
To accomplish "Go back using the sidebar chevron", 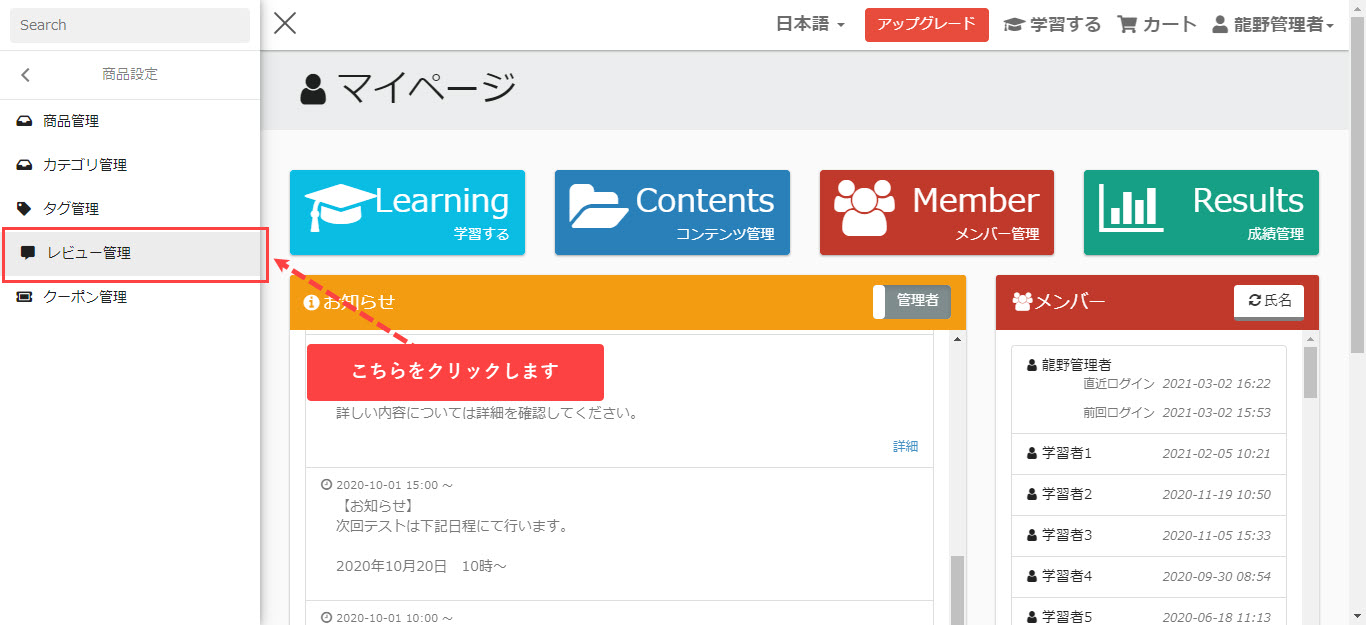I will [x=26, y=75].
